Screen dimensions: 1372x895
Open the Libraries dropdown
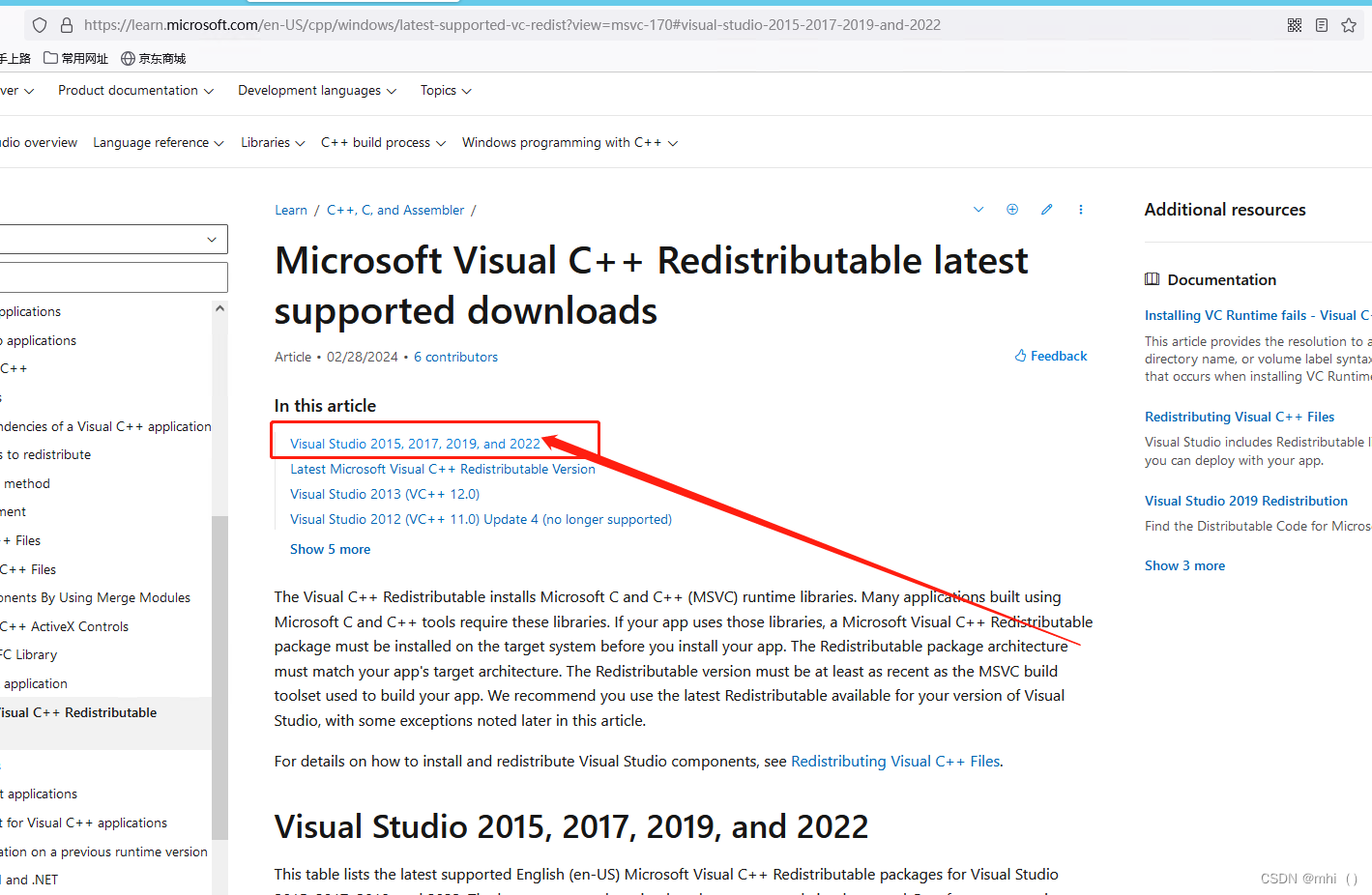273,142
